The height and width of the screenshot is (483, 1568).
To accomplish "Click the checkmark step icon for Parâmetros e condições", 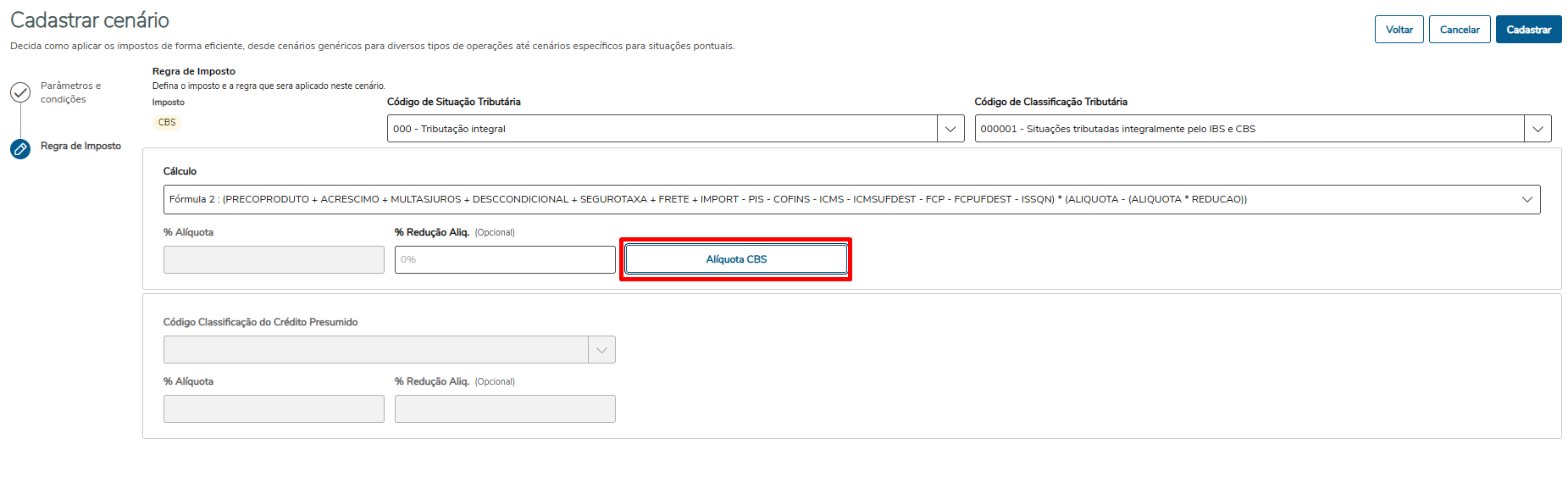I will (x=20, y=92).
